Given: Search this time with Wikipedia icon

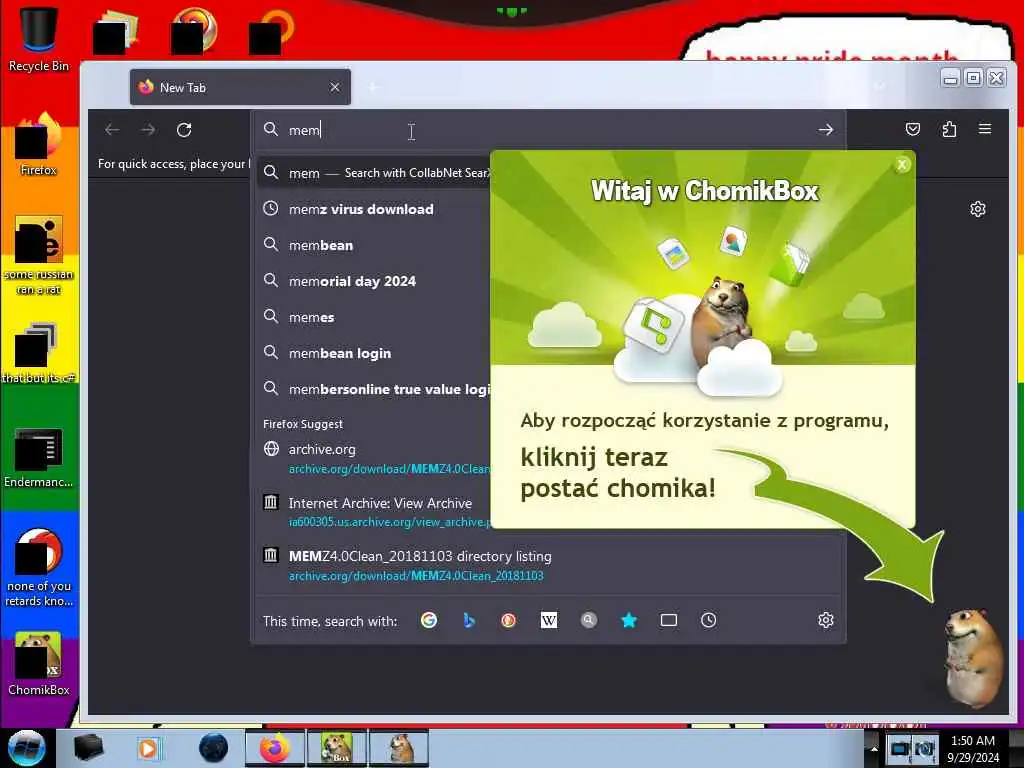Looking at the screenshot, I should coord(549,620).
